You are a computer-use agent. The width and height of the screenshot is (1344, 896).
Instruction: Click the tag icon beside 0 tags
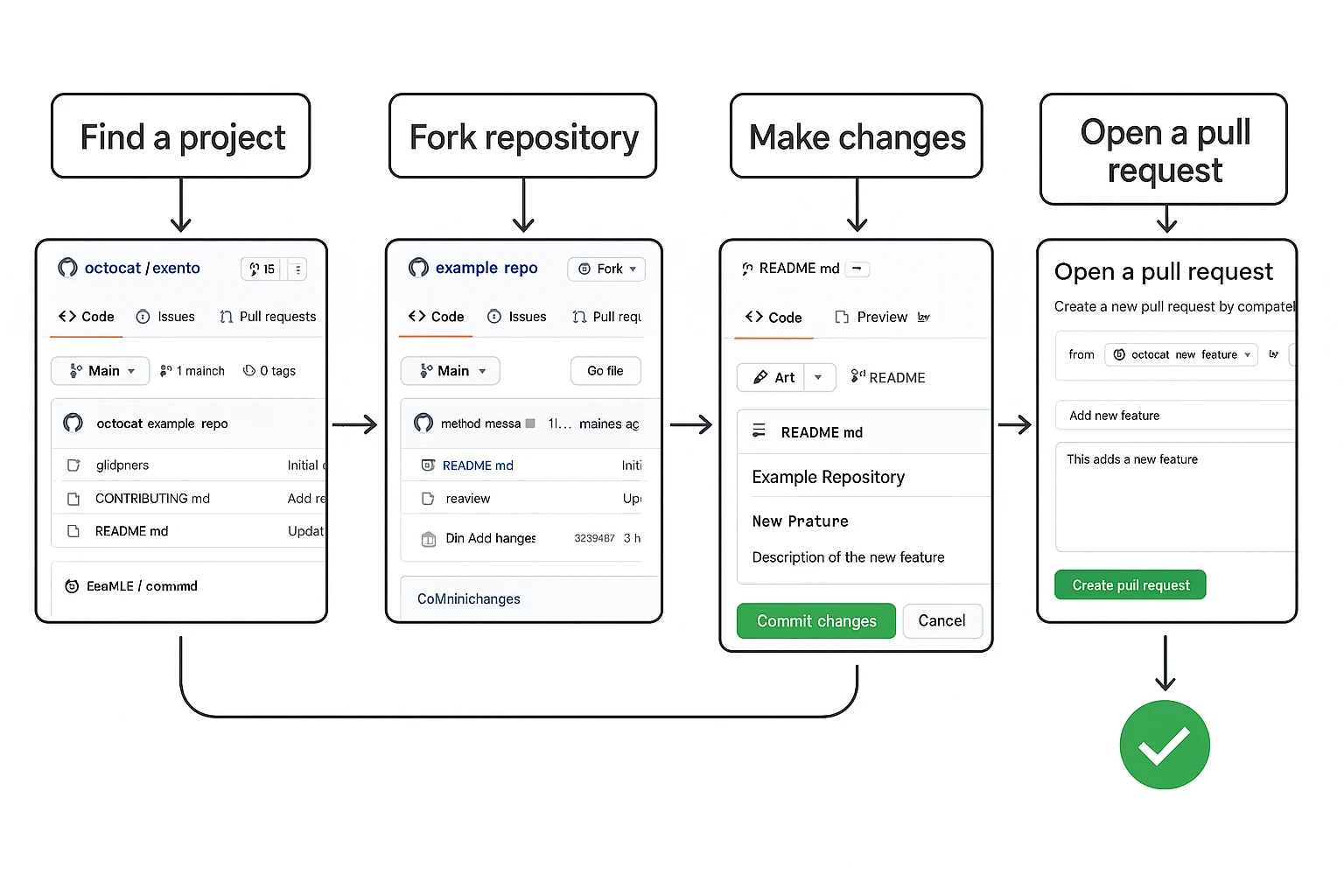[249, 371]
